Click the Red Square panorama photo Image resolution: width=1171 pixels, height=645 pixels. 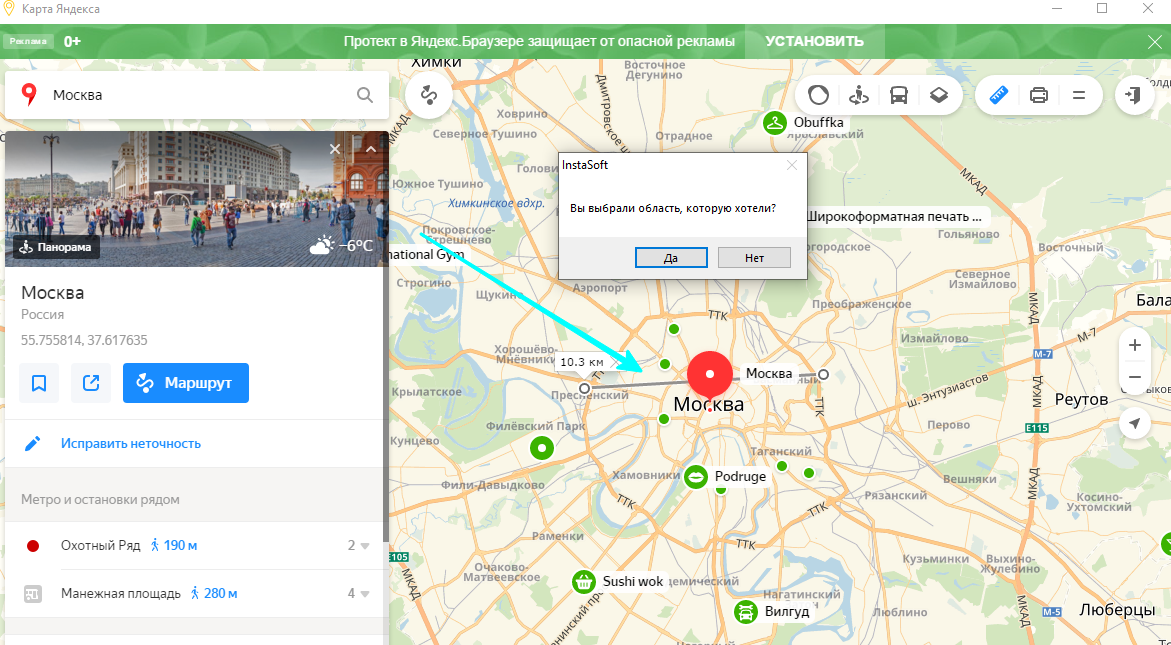click(196, 199)
